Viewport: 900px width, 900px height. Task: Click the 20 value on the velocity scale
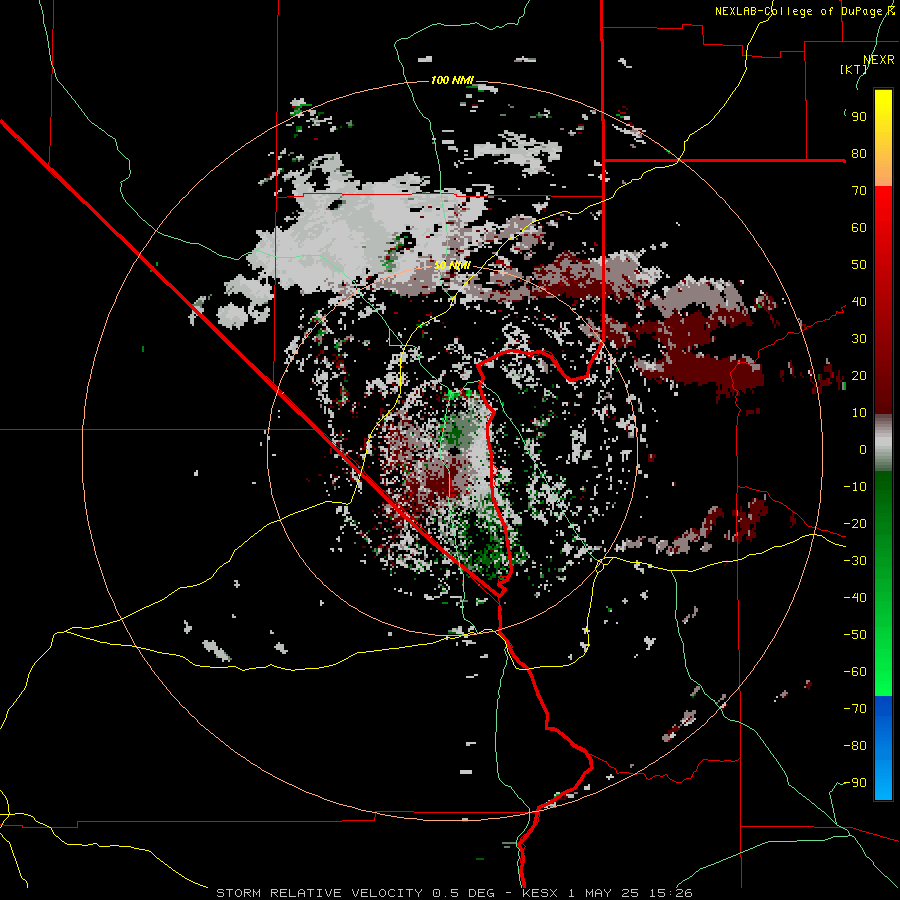click(x=859, y=376)
